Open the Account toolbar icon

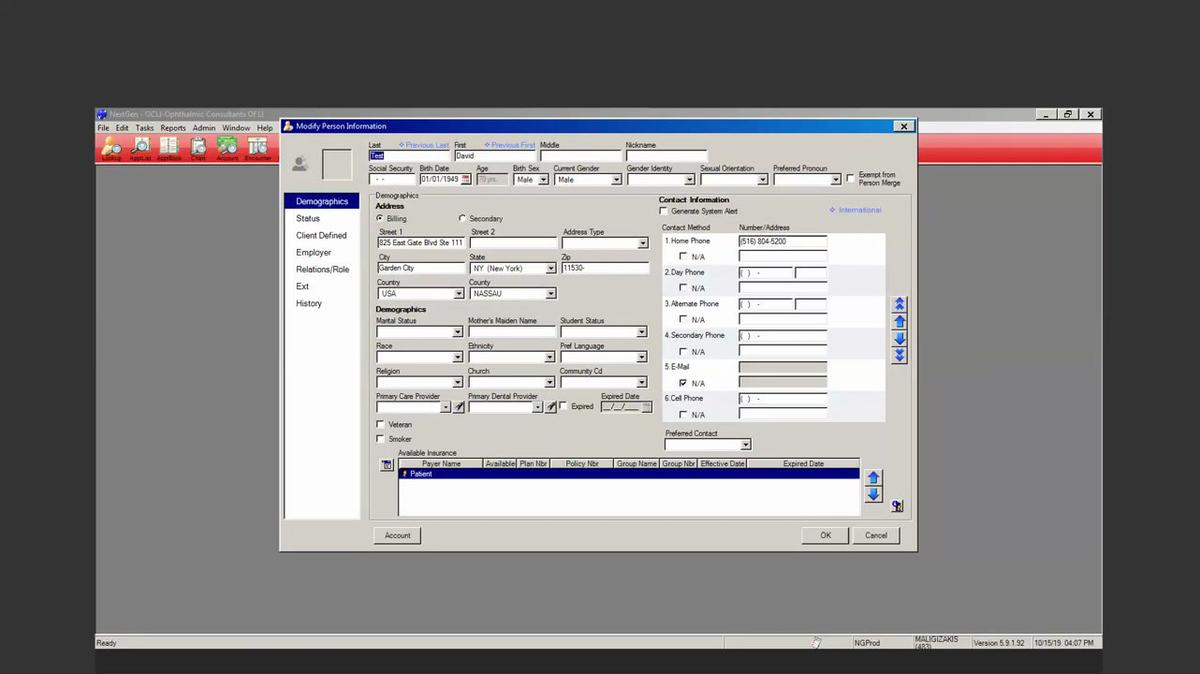click(227, 147)
